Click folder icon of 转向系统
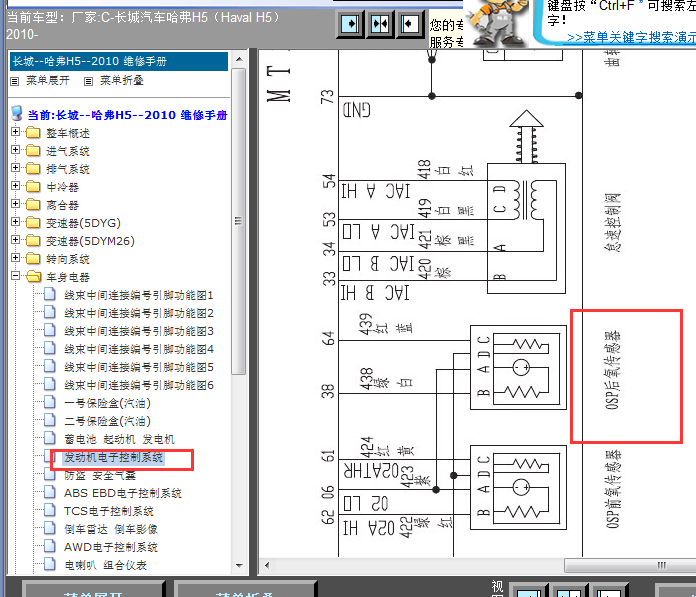The height and width of the screenshot is (597, 696). tap(33, 258)
